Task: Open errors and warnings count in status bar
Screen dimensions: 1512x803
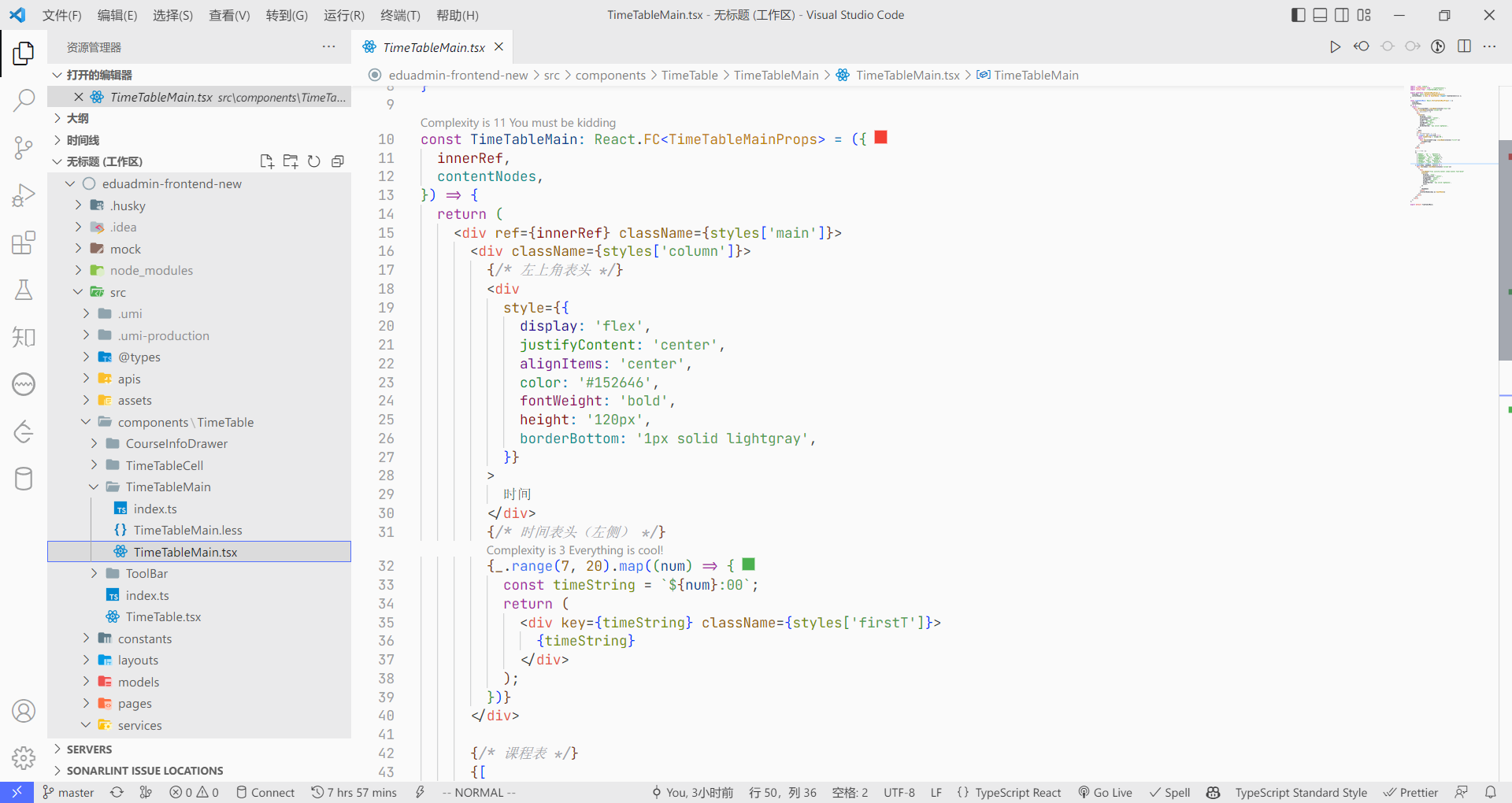Action: pos(194,792)
